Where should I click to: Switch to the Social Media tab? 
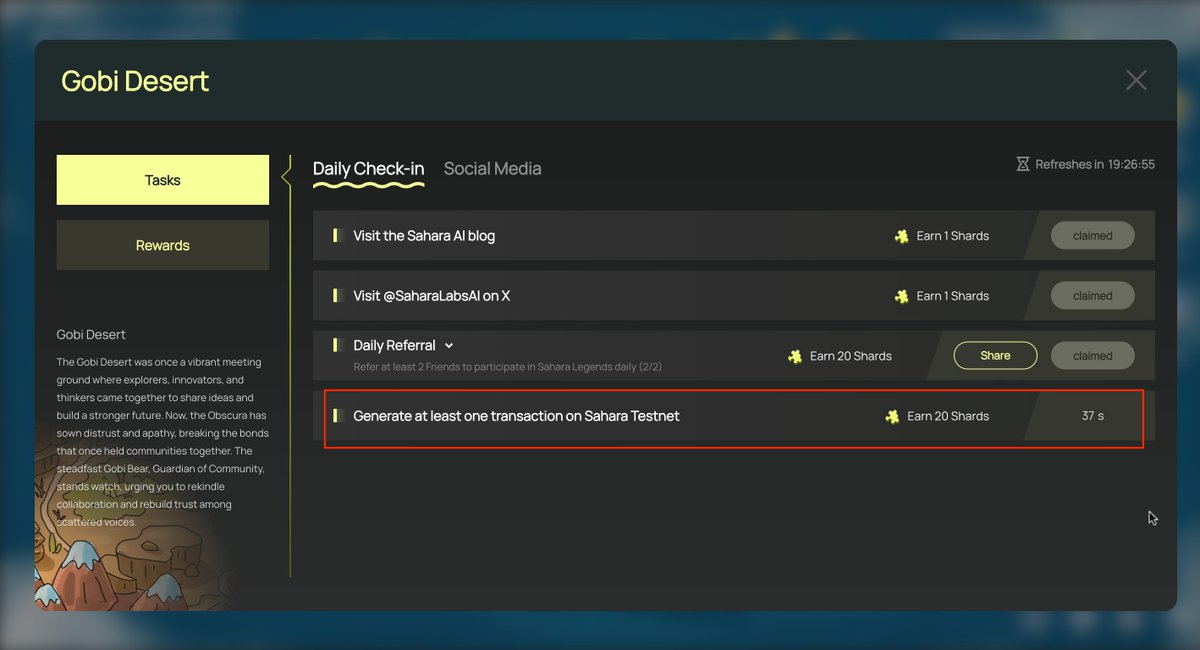coord(492,169)
